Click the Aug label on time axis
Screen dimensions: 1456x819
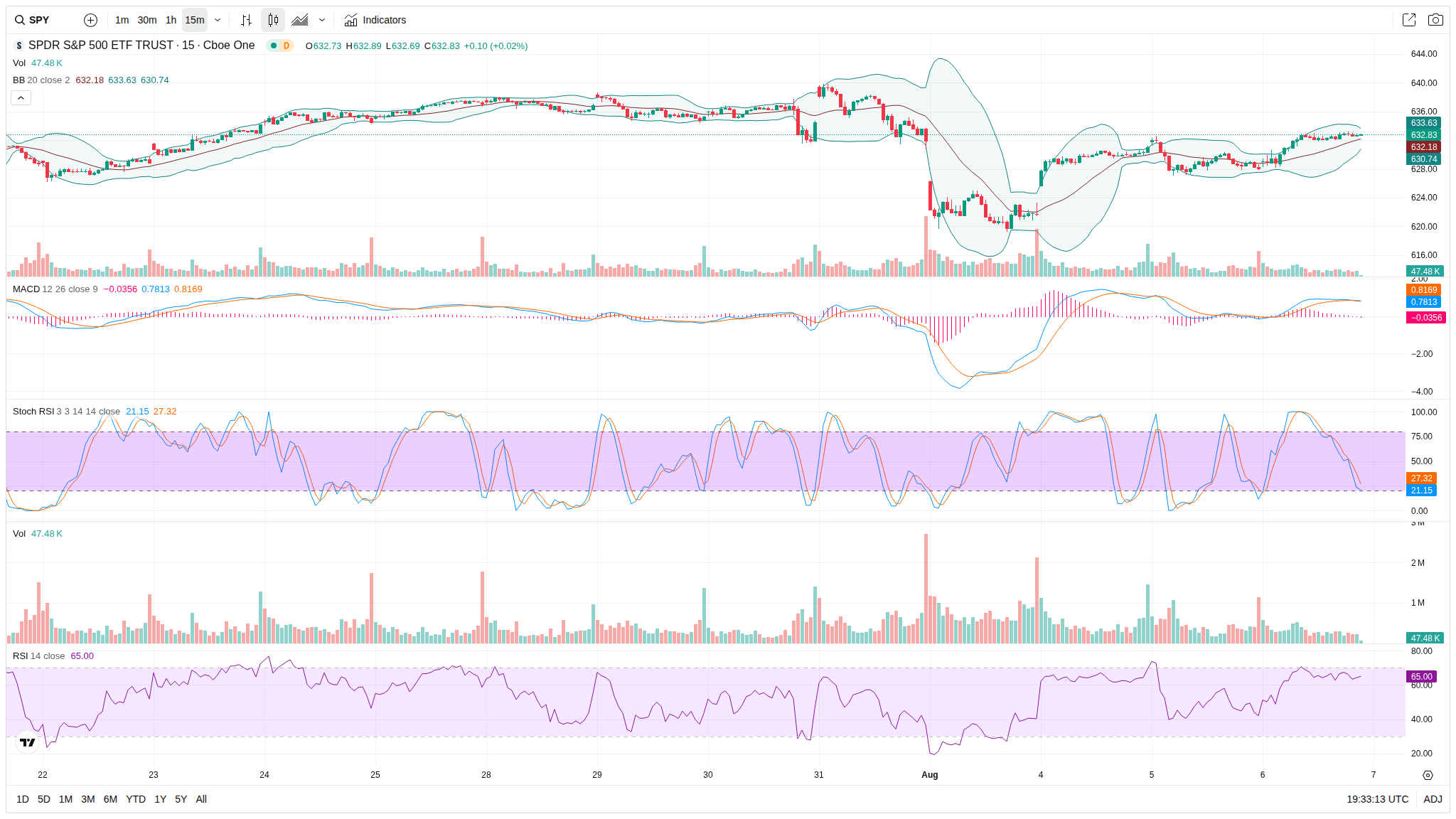930,775
